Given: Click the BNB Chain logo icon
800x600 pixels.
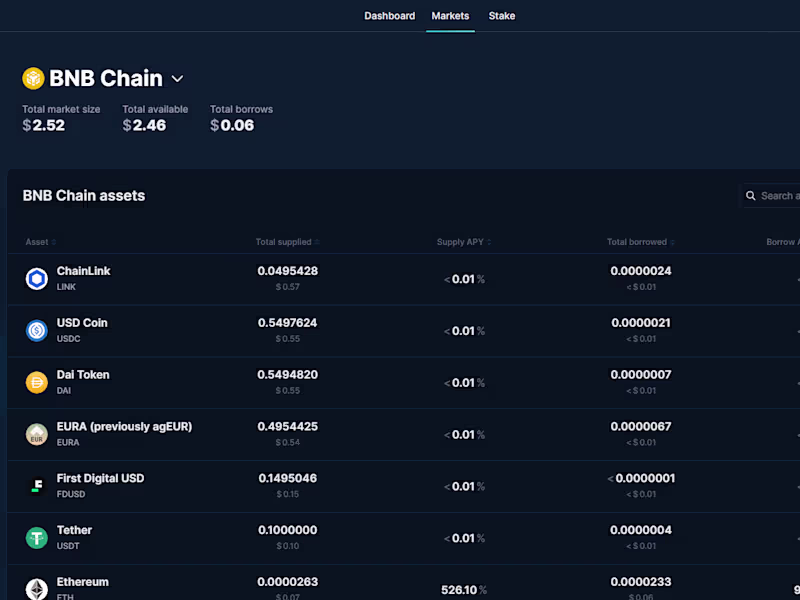Looking at the screenshot, I should coord(33,78).
